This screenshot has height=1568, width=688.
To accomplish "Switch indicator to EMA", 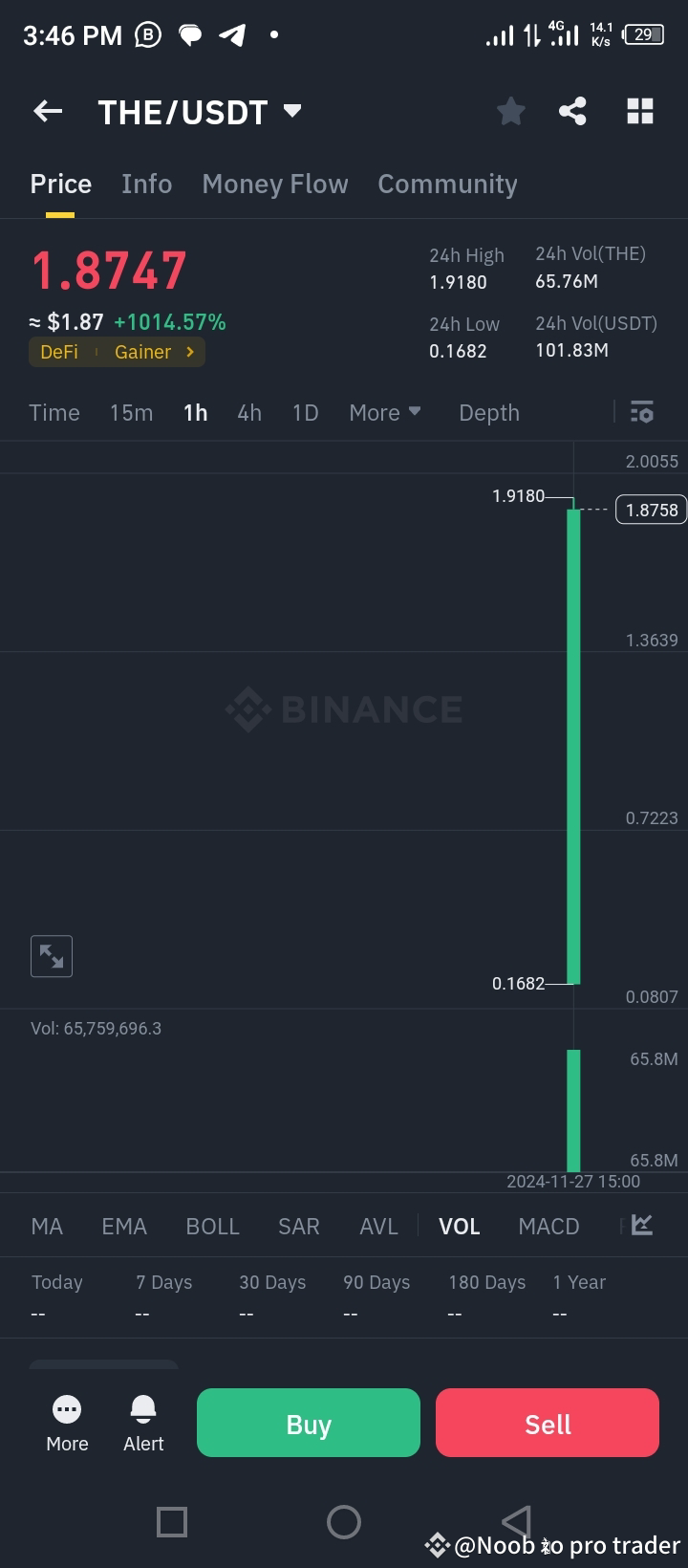I will coord(124,1225).
